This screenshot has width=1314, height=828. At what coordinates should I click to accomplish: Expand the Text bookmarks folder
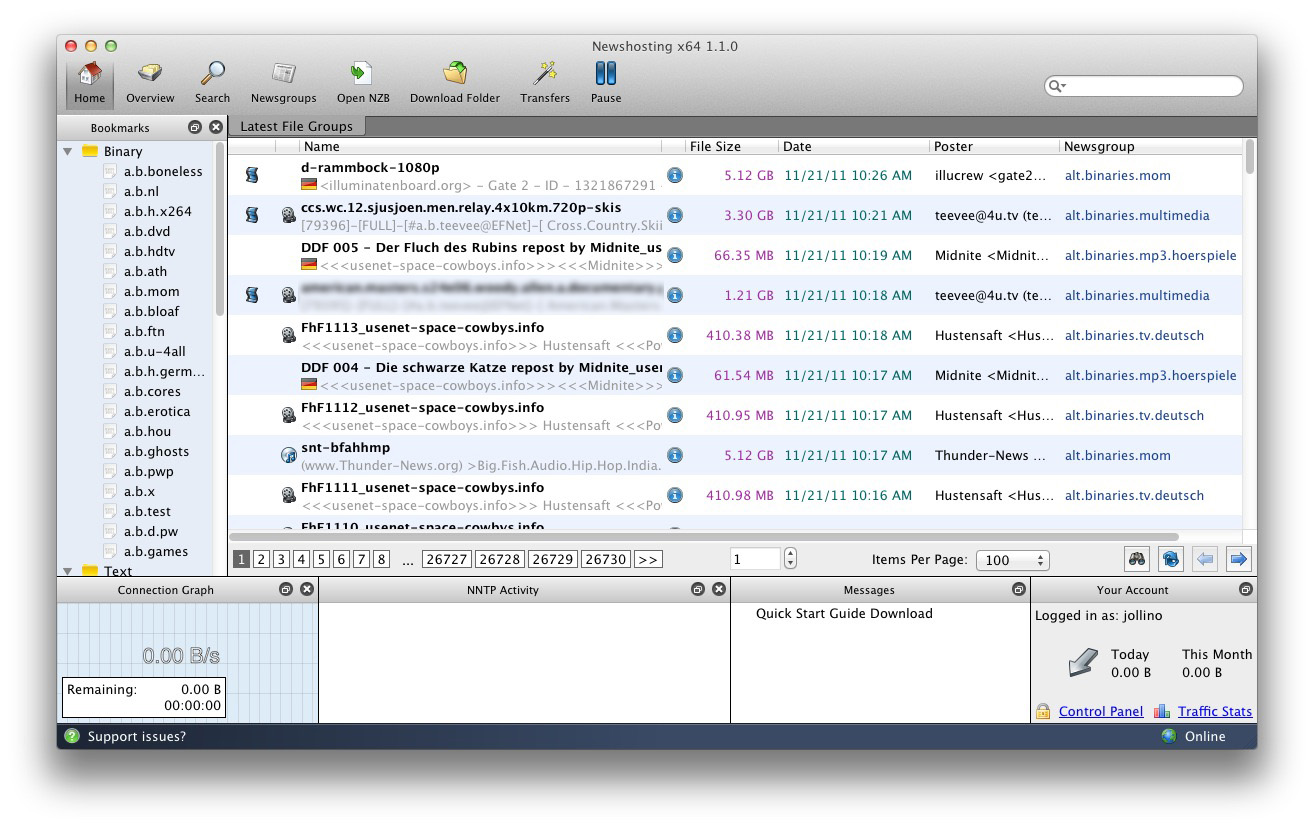pyautogui.click(x=68, y=571)
